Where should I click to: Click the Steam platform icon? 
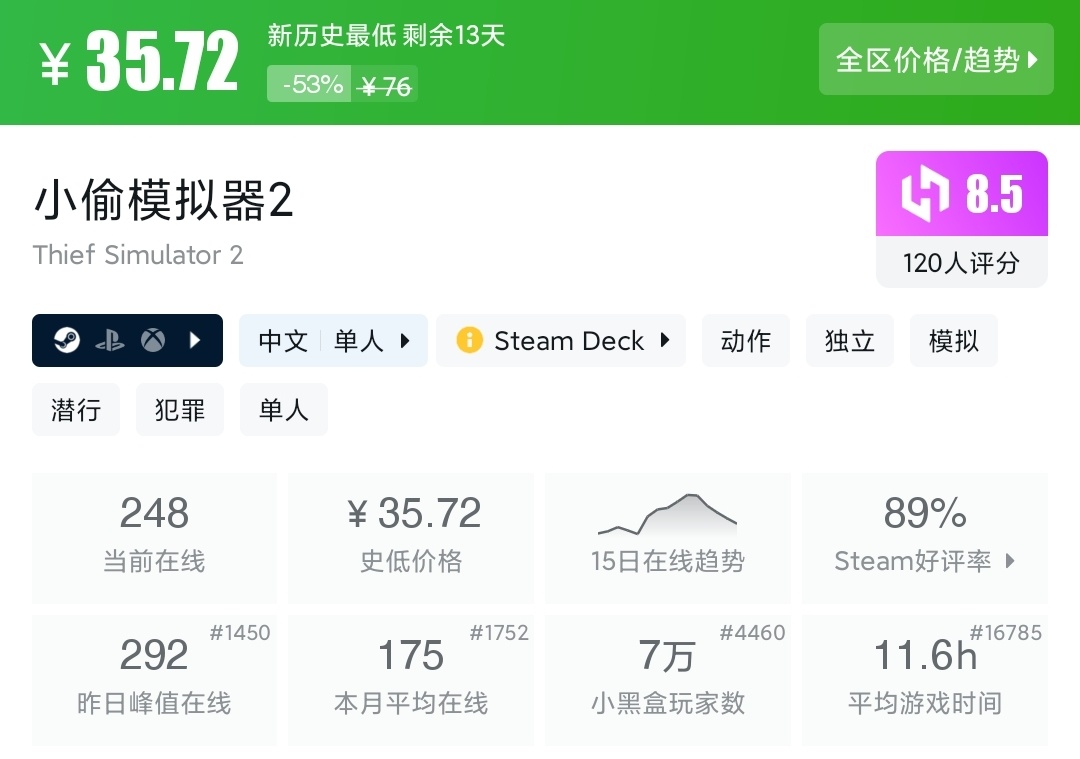point(67,341)
